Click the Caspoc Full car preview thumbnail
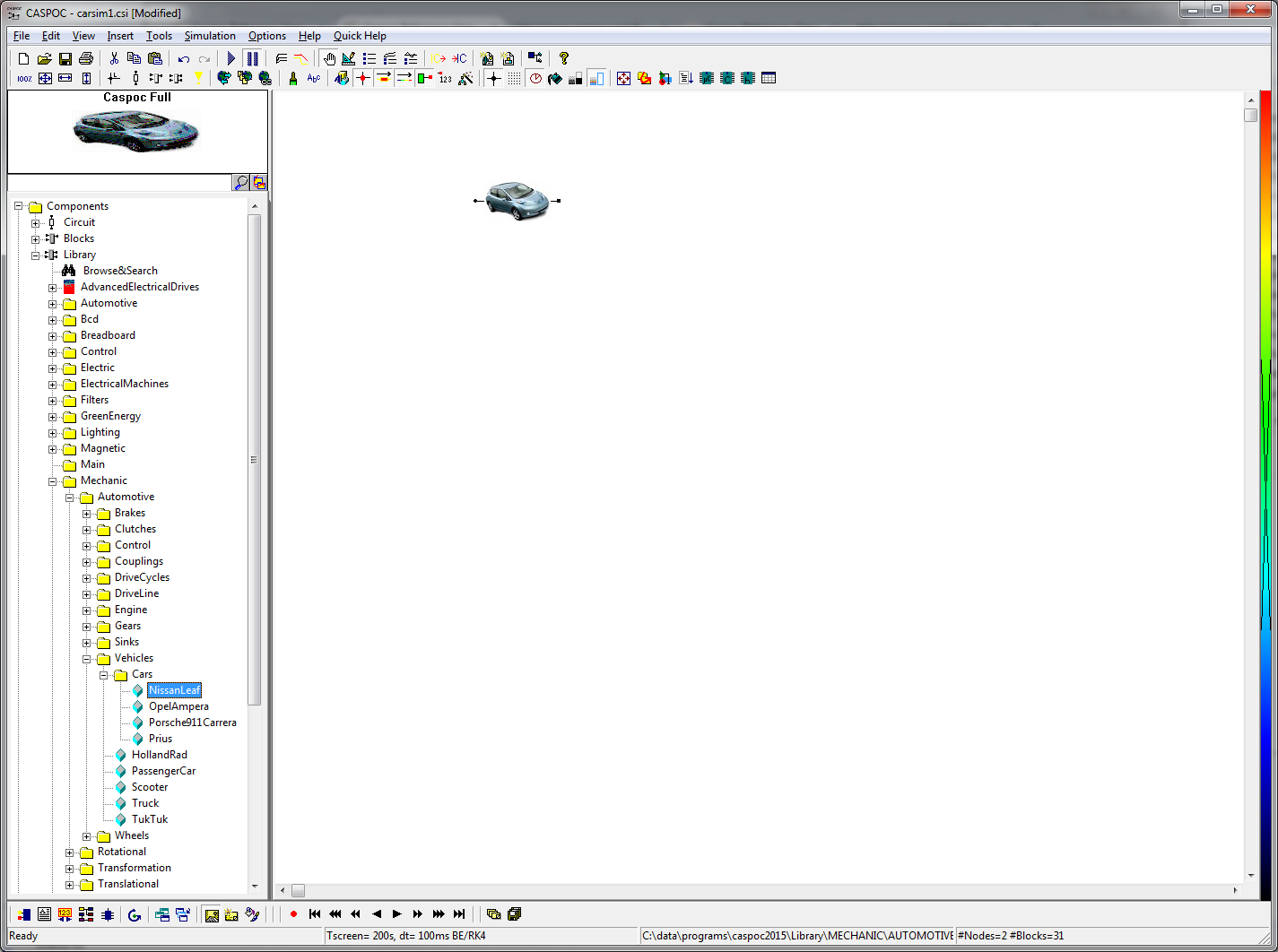This screenshot has height=952, width=1278. (x=136, y=131)
